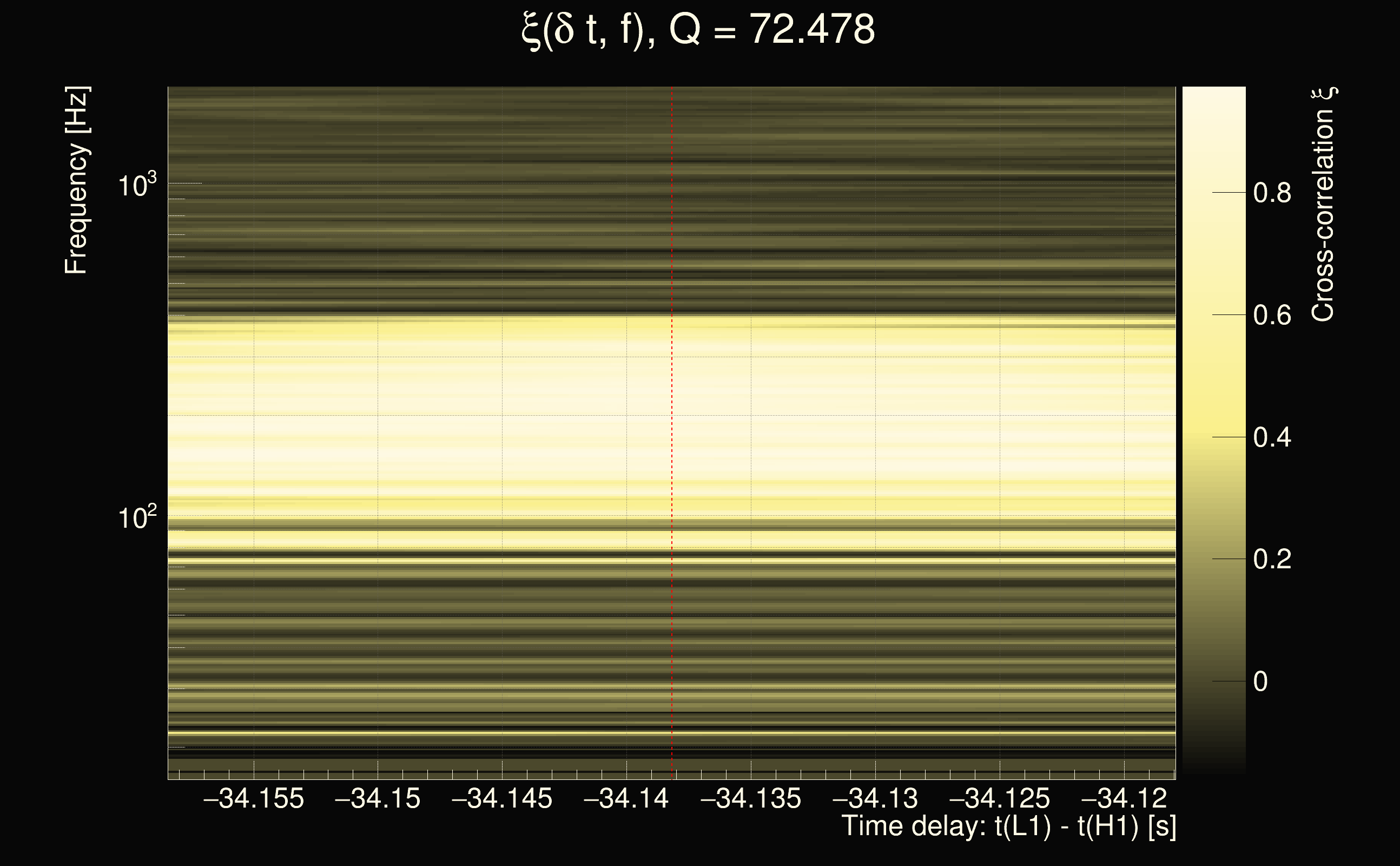Click the -34.15 x-axis tick label
The image size is (1400, 866).
click(x=378, y=798)
